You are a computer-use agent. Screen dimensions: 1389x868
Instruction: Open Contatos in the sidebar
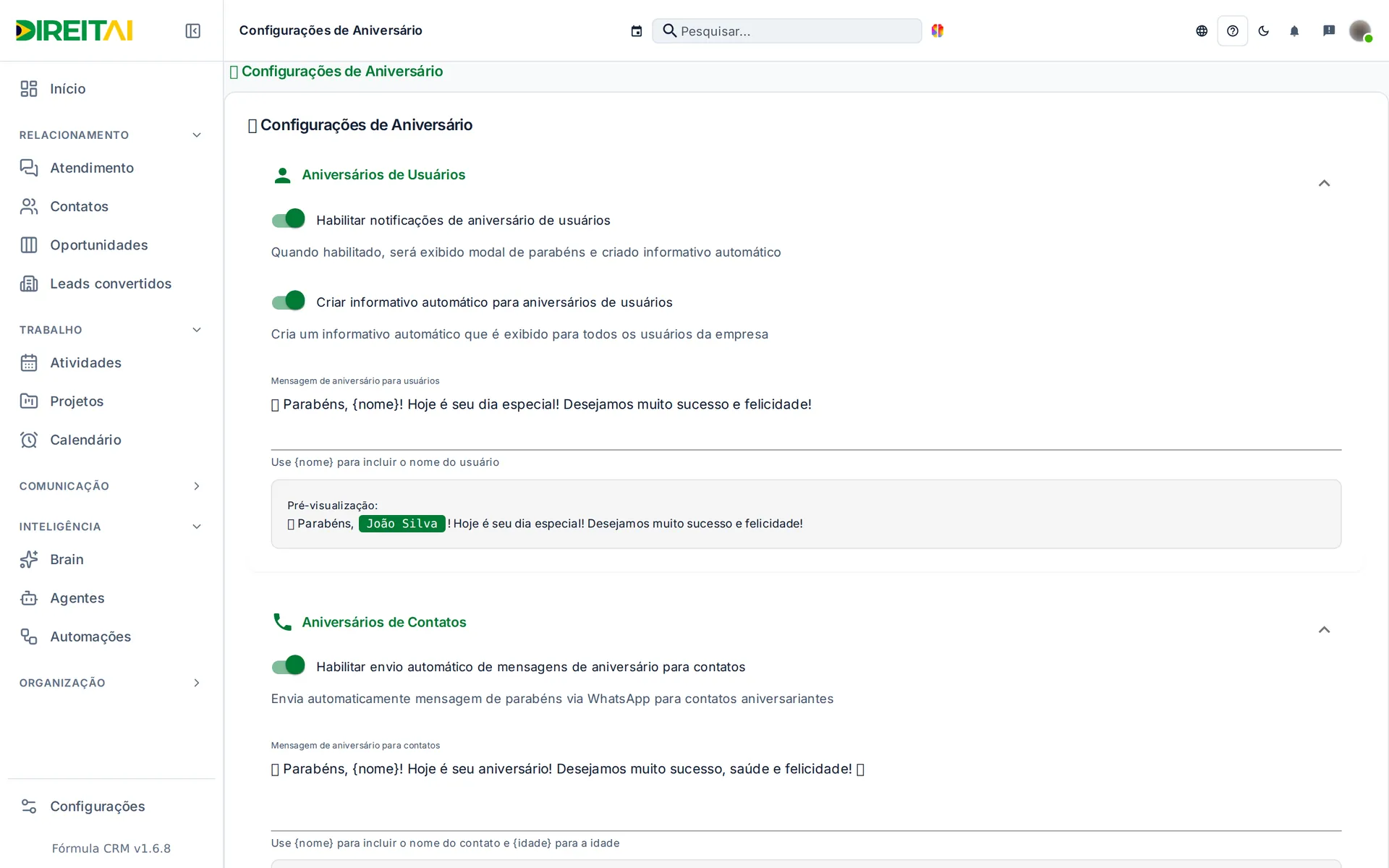click(111, 206)
